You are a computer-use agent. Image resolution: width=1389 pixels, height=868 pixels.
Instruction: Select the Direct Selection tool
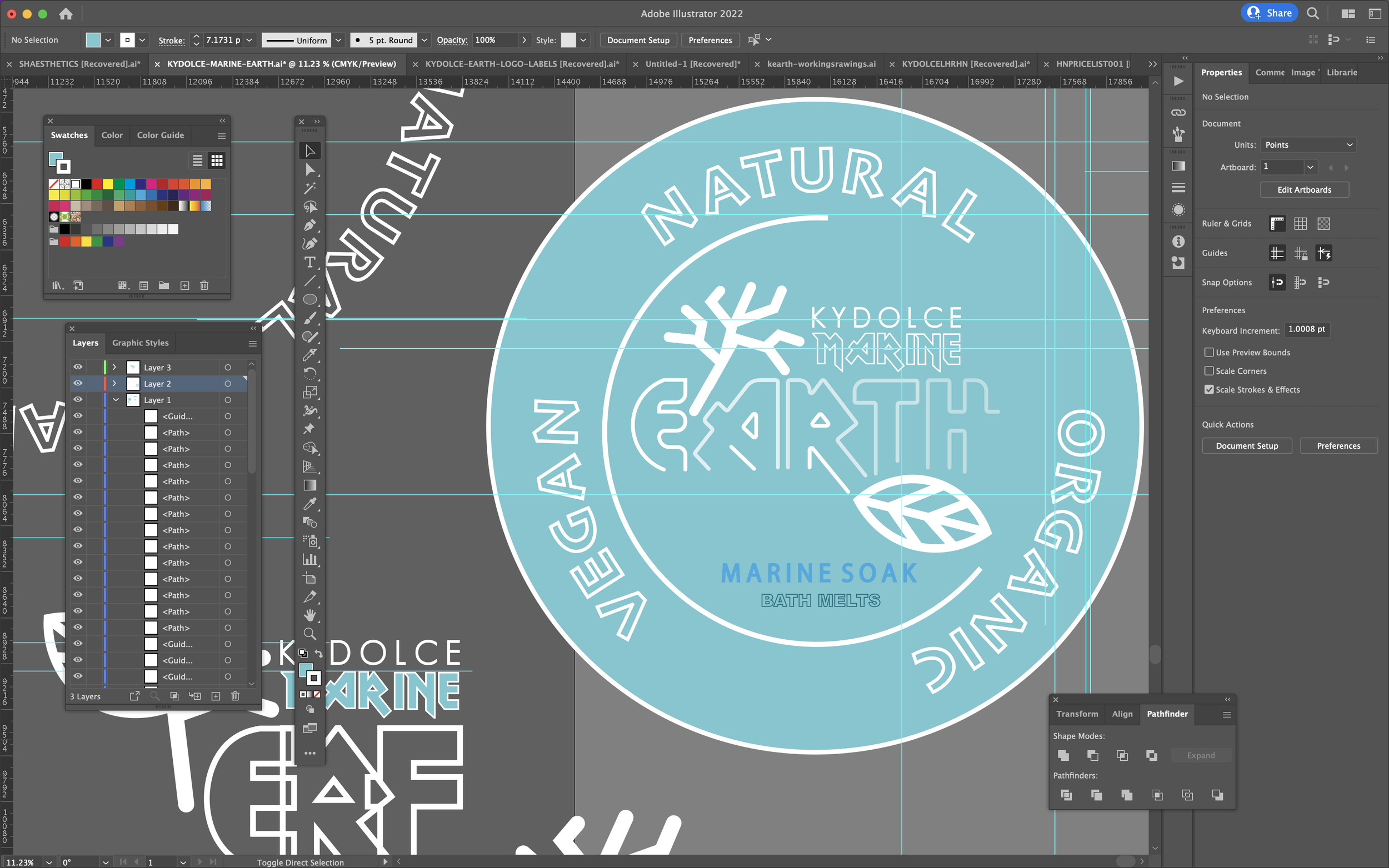coord(309,170)
